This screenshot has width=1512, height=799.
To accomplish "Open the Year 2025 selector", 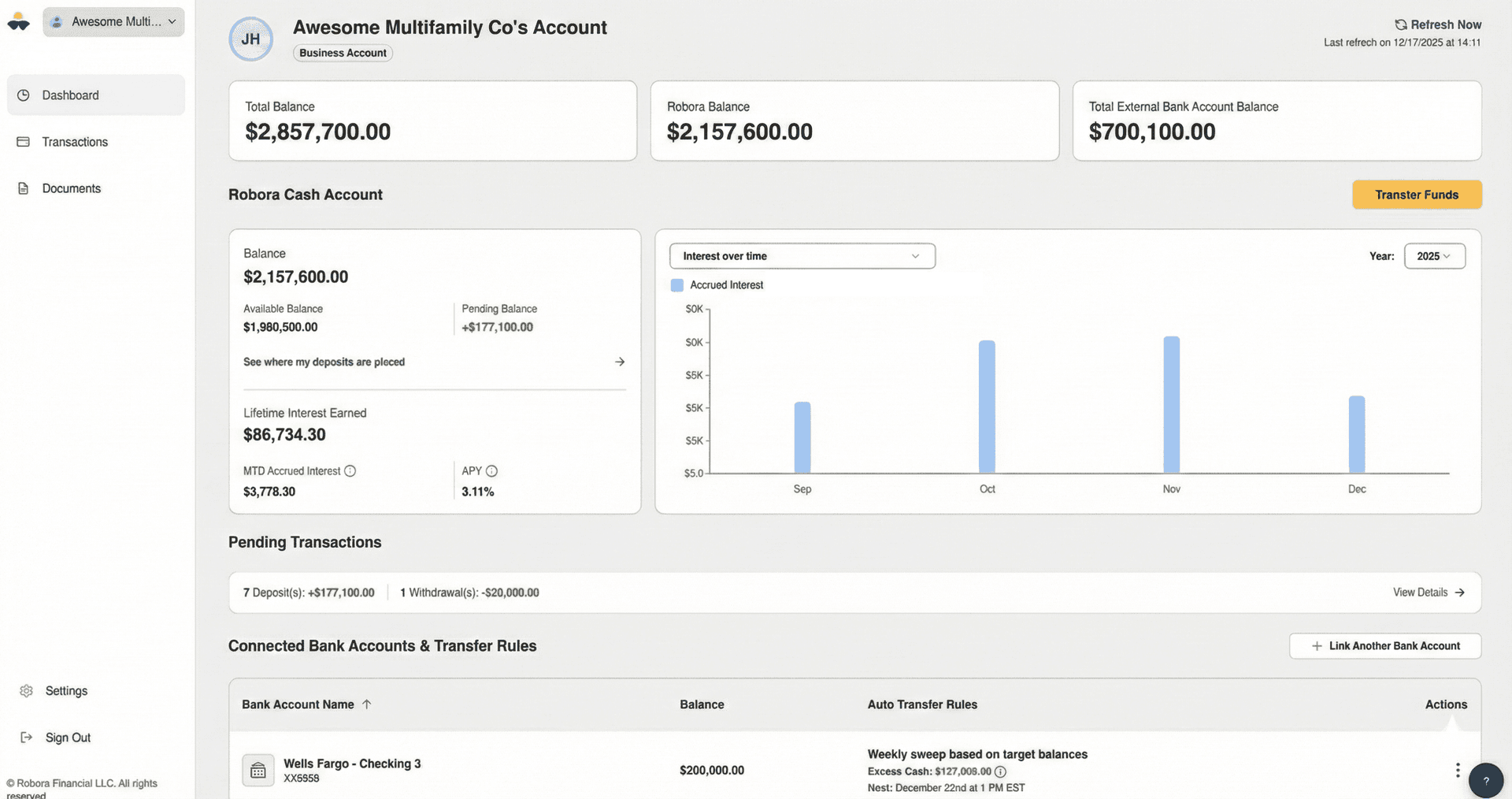I will [1435, 256].
